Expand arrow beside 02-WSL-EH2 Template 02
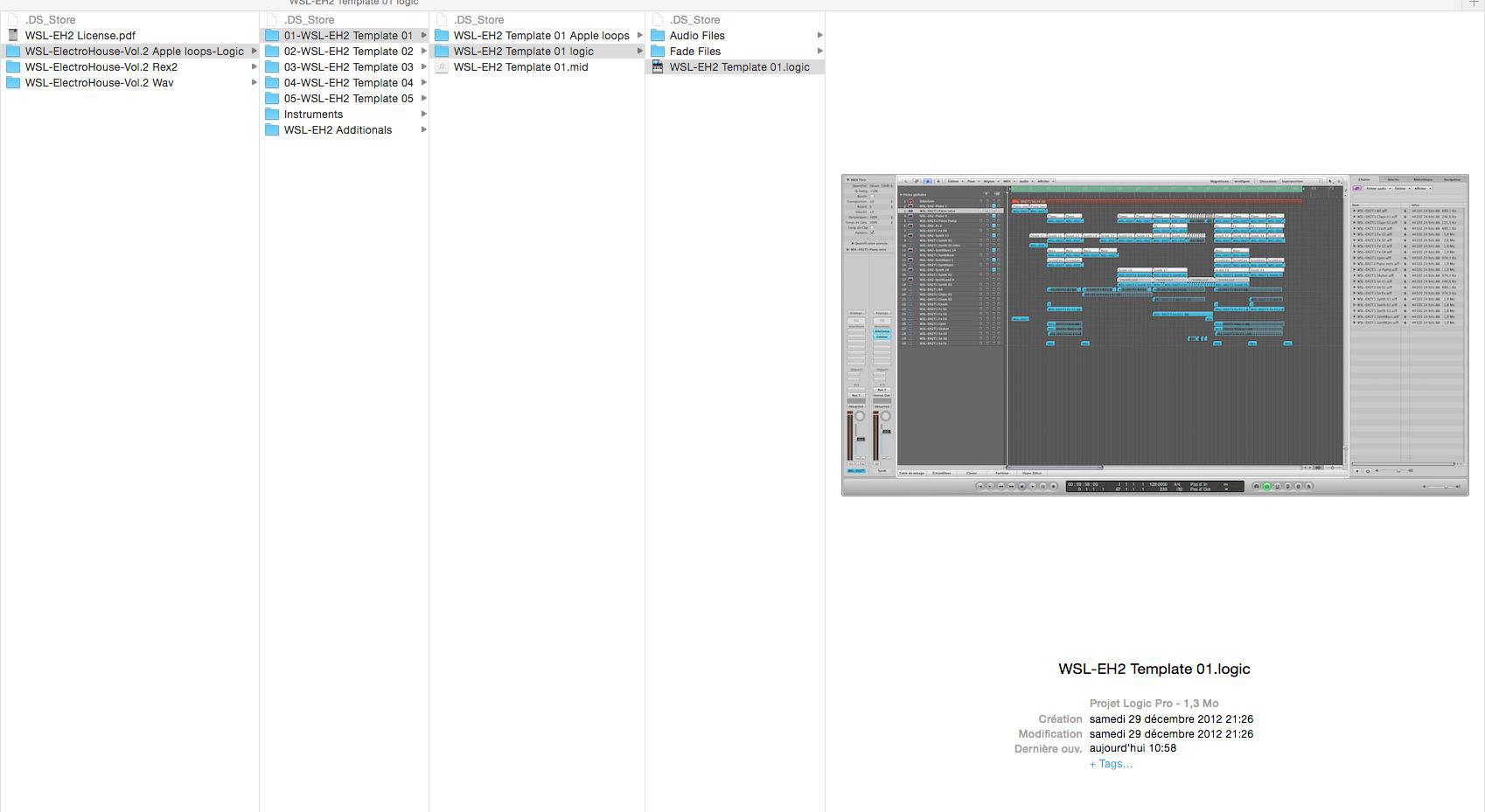The height and width of the screenshot is (812, 1485). tap(424, 52)
